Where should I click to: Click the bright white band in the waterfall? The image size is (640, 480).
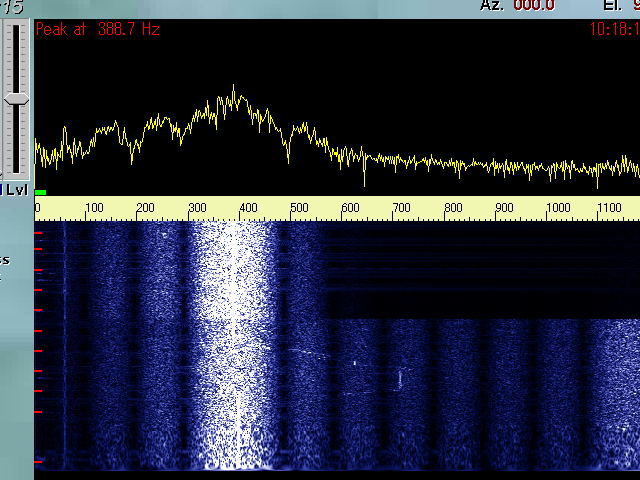[235, 340]
